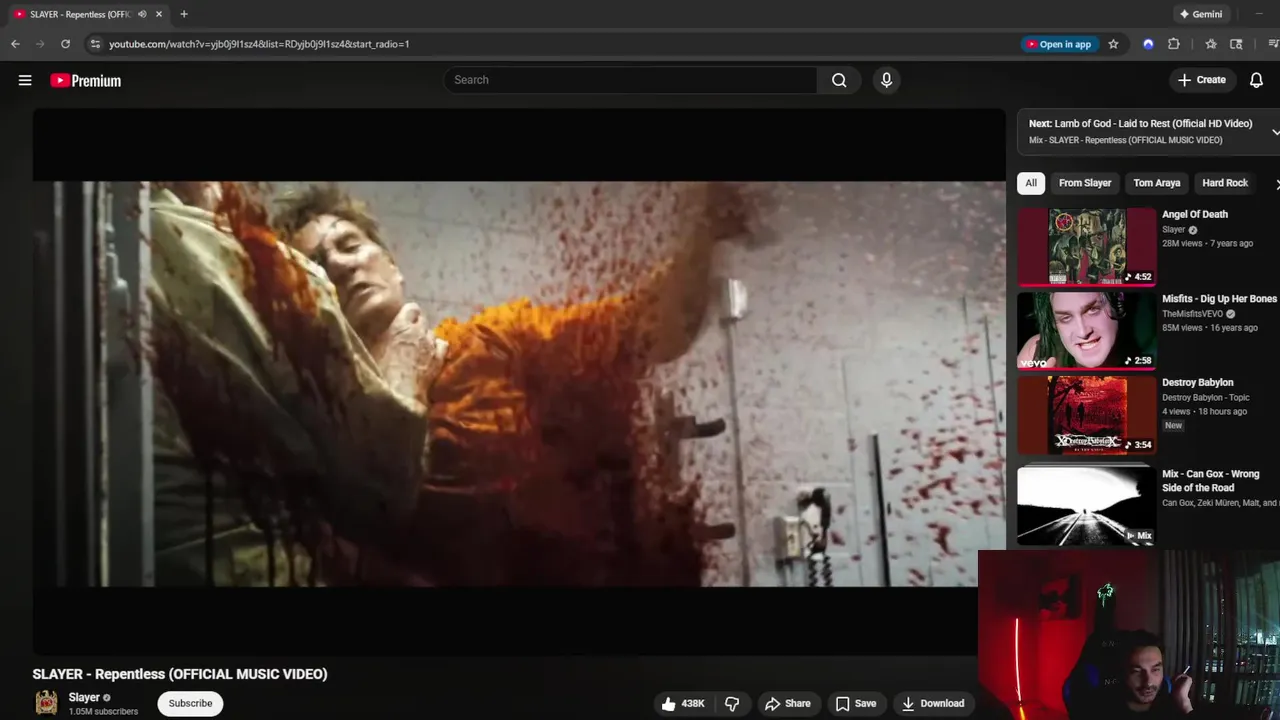Open Misfits Dig Up Her Bones thumbnail
Viewport: 1280px width, 720px height.
point(1087,331)
